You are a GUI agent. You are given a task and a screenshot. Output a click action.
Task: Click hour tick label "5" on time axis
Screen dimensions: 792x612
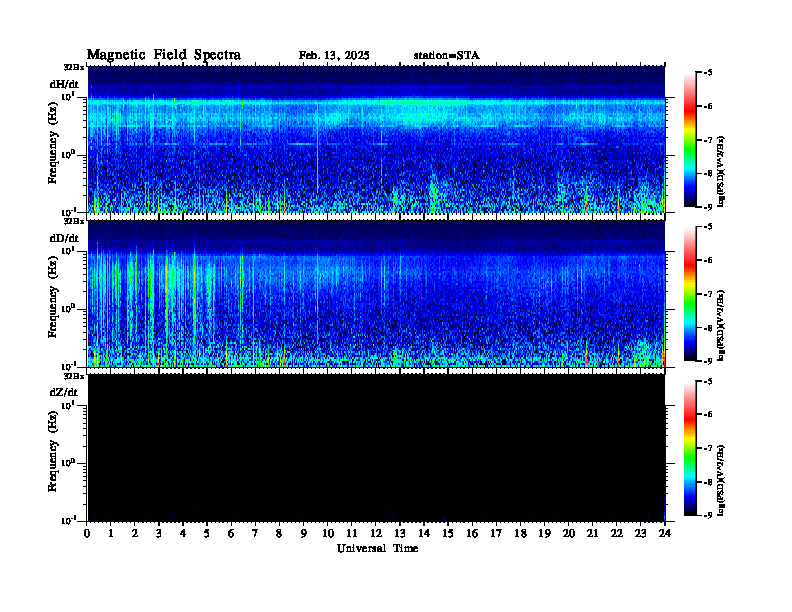pos(207,534)
